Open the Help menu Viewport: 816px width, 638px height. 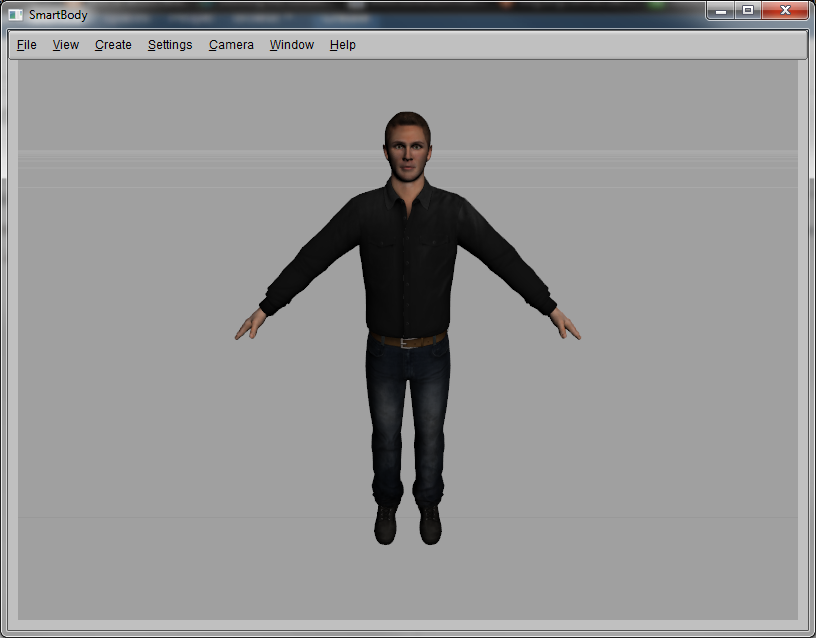342,45
